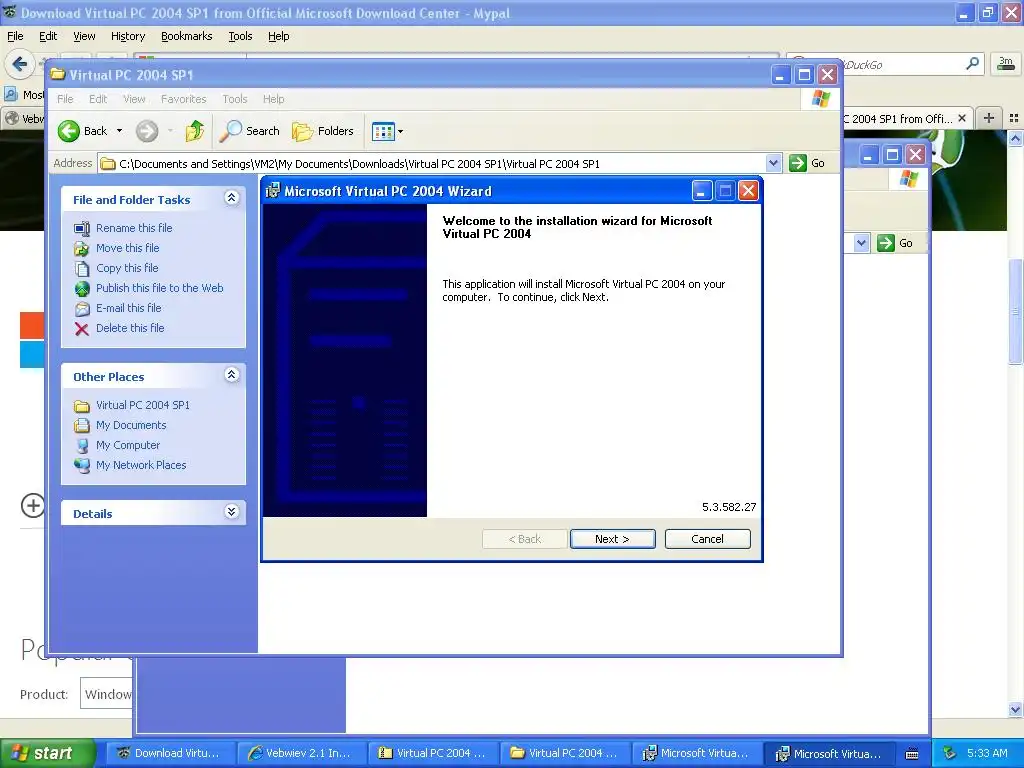Click Rename this file icon
Screen dimensions: 1024x768
[x=82, y=228]
